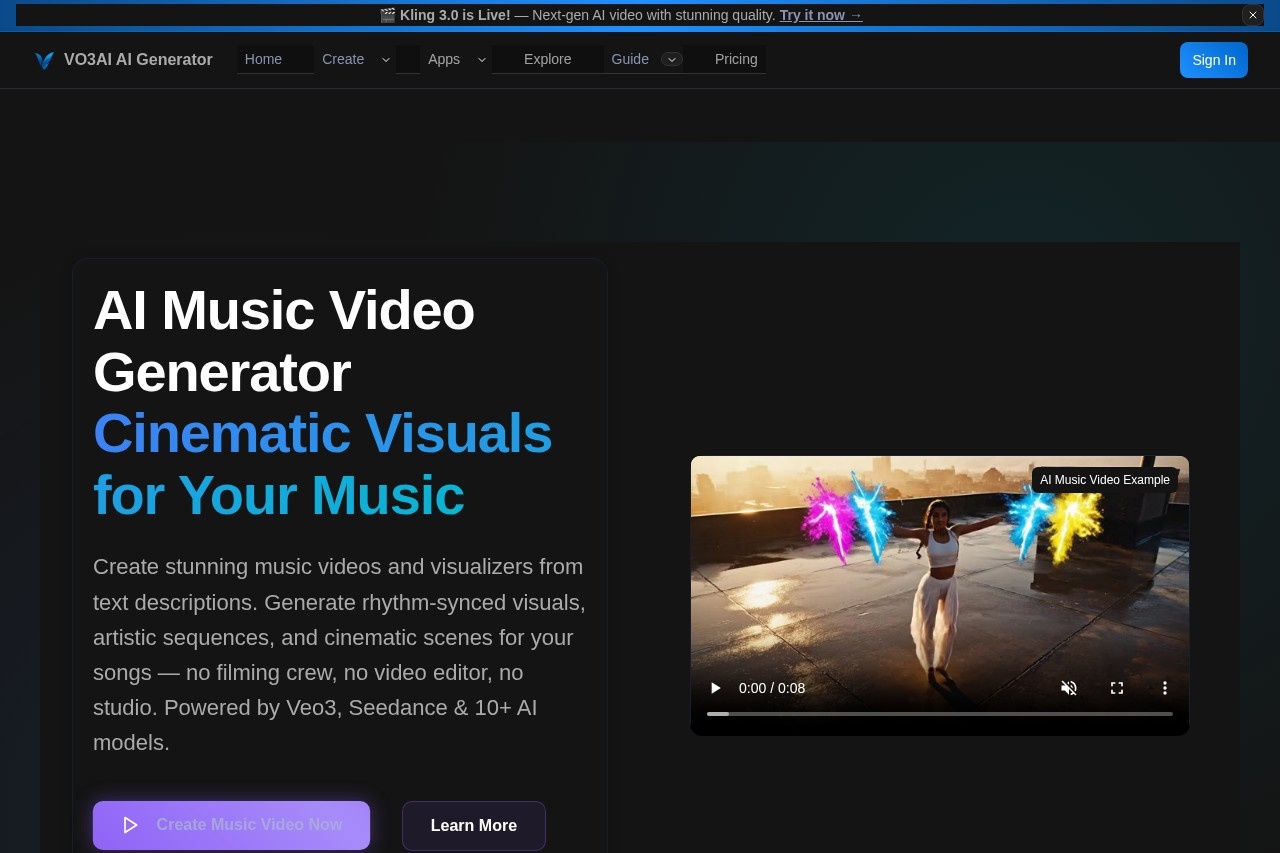1280x853 pixels.
Task: Enter fullscreen mode on the video
Action: pyautogui.click(x=1117, y=688)
